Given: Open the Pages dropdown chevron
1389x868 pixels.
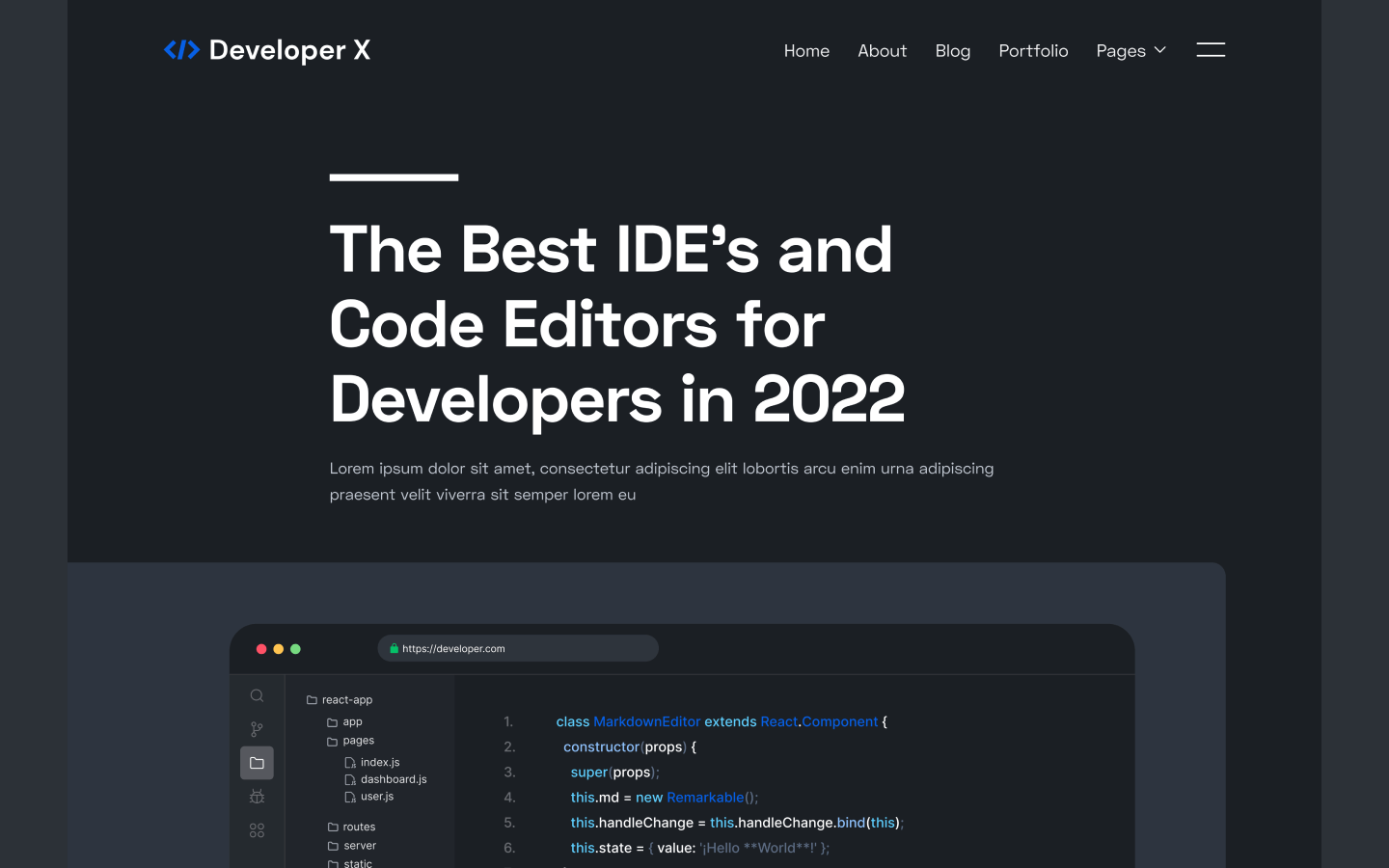Looking at the screenshot, I should click(1160, 50).
